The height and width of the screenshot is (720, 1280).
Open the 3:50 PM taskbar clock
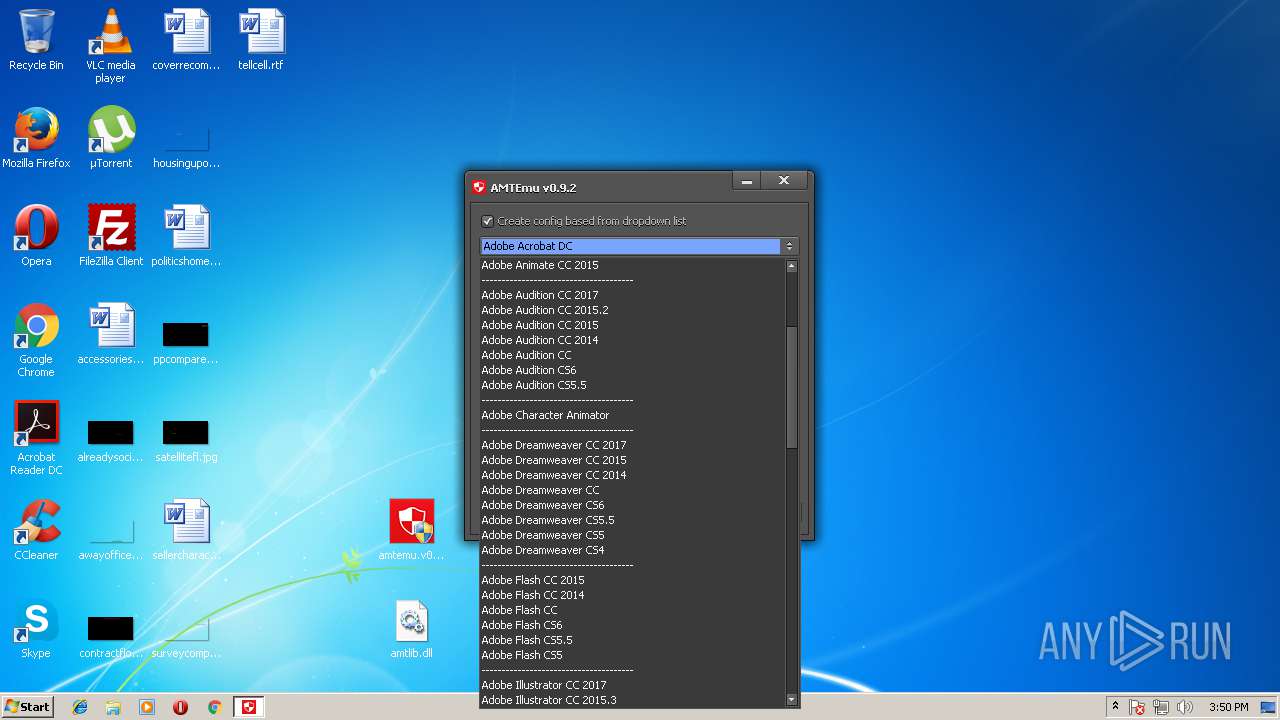(x=1228, y=707)
